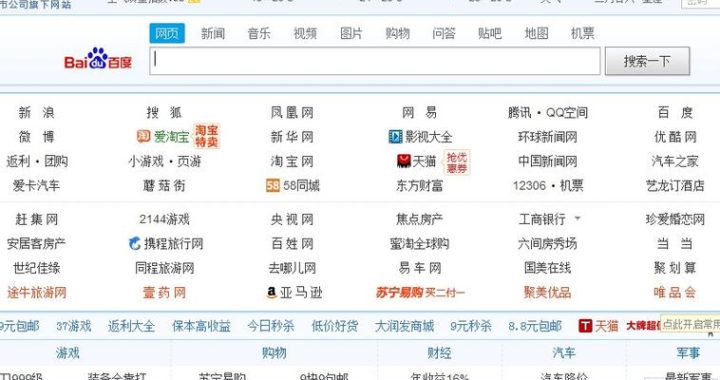Viewport: 720px width, 380px height.
Task: Switch to the 视频 search tab
Action: tap(305, 34)
